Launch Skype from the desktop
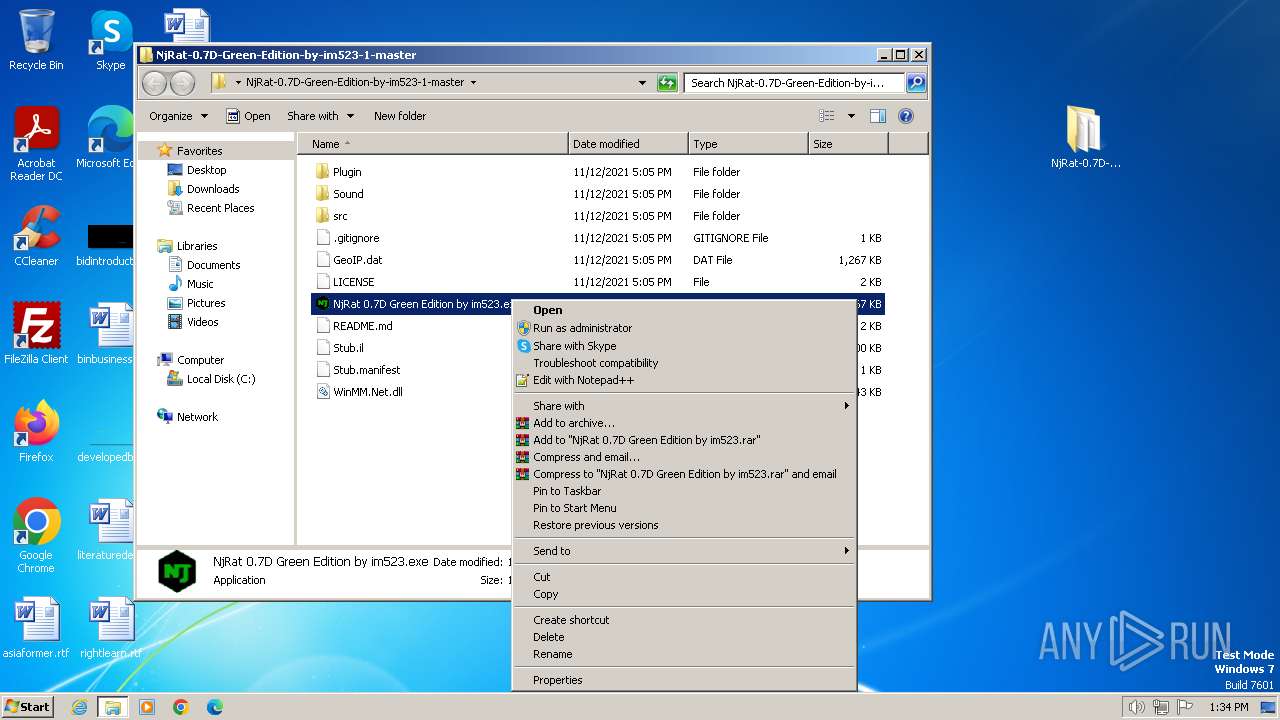 click(x=110, y=40)
